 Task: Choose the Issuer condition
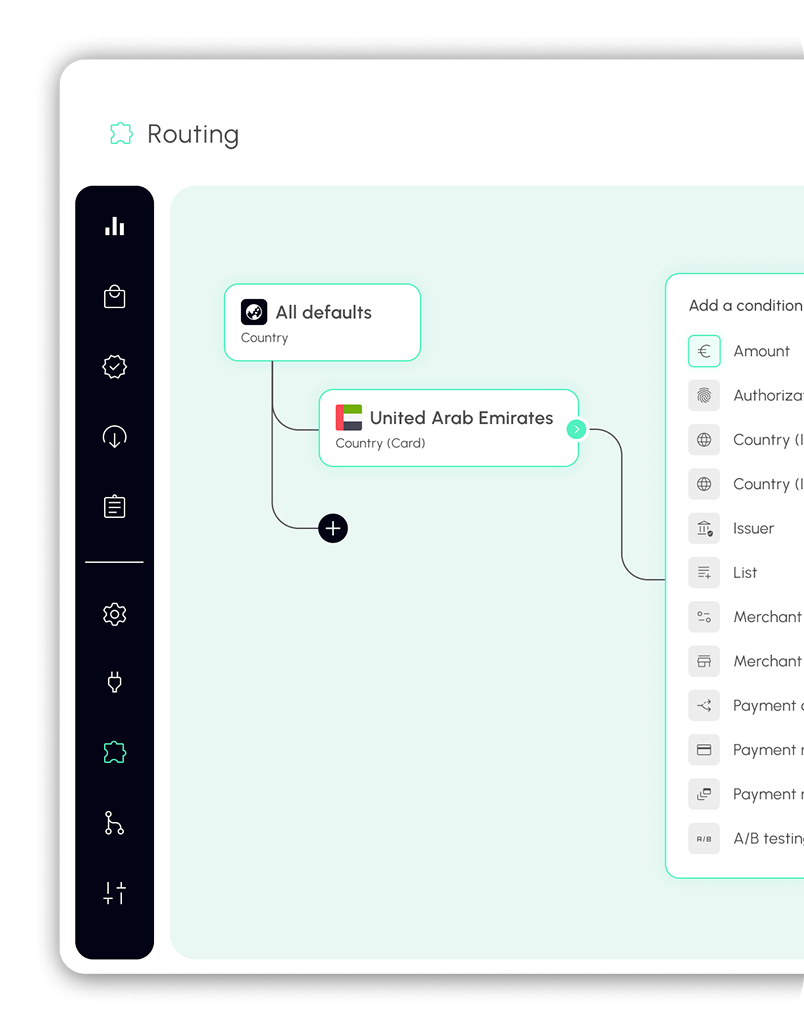pos(753,528)
